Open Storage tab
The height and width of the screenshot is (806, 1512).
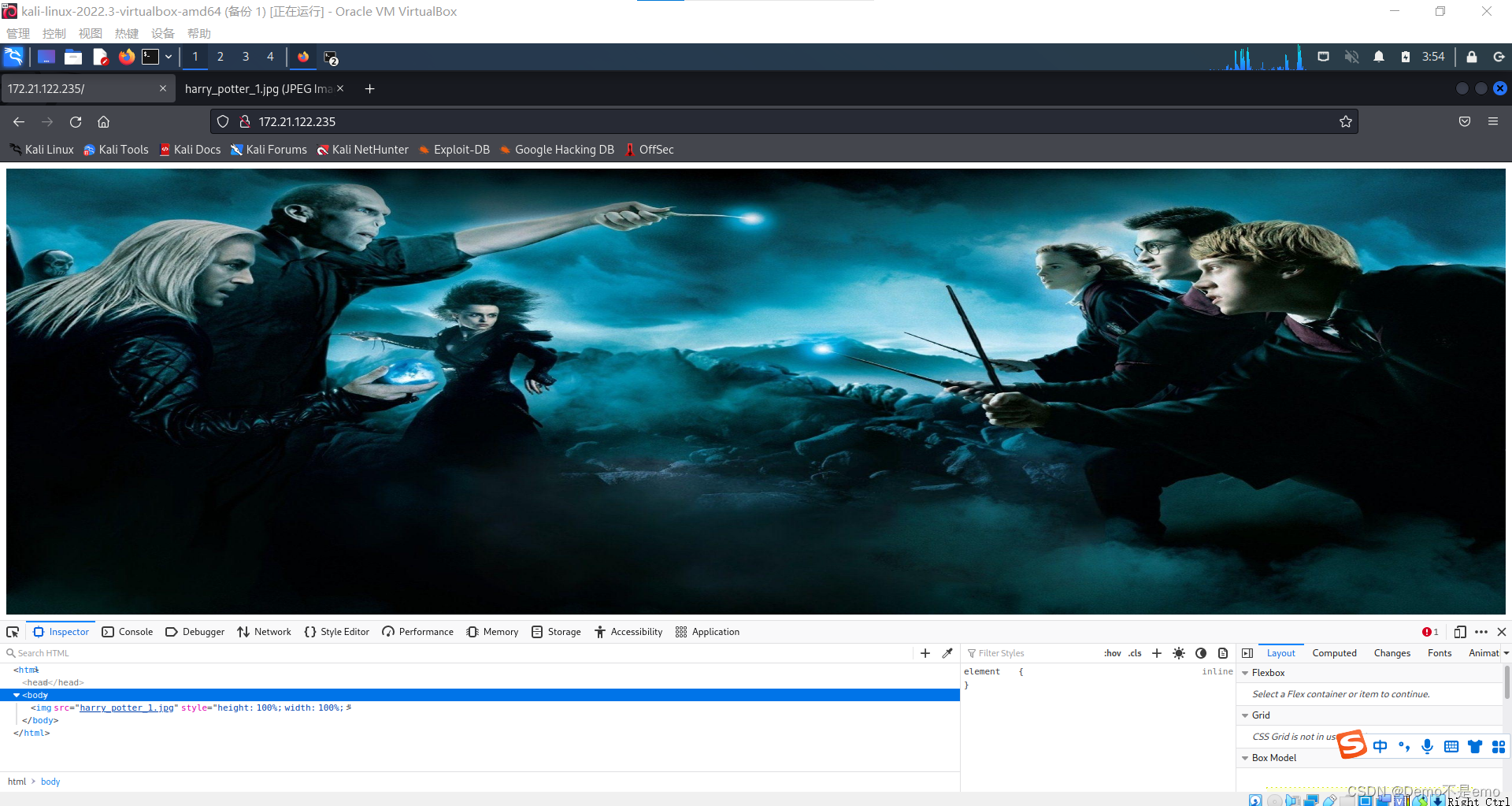(x=556, y=632)
